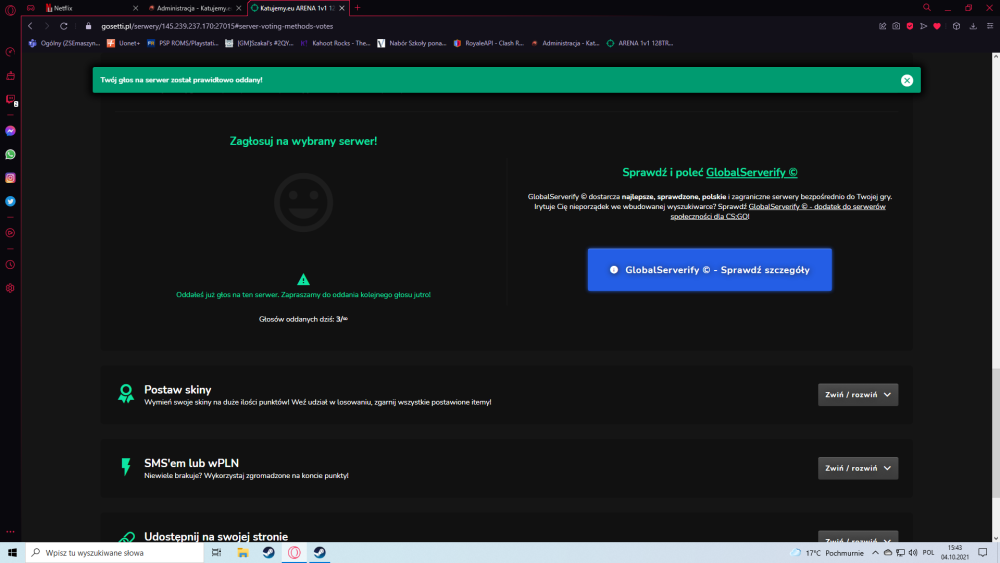The width and height of the screenshot is (1000, 563).
Task: Open the PSP ROMS/Playstation bookmark
Action: [x=182, y=43]
